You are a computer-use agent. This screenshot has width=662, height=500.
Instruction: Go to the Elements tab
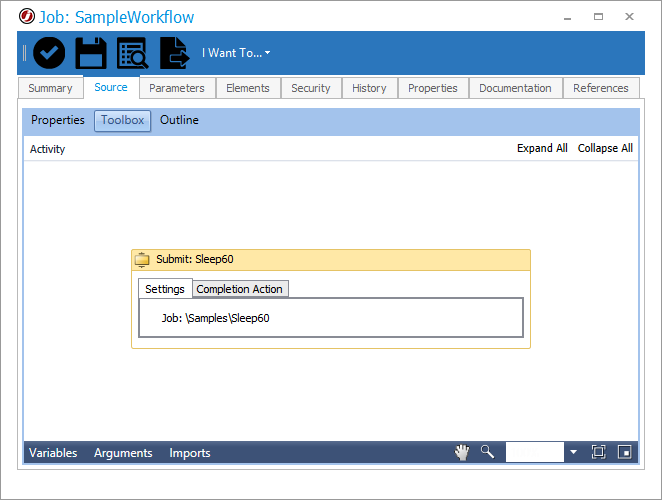[248, 88]
